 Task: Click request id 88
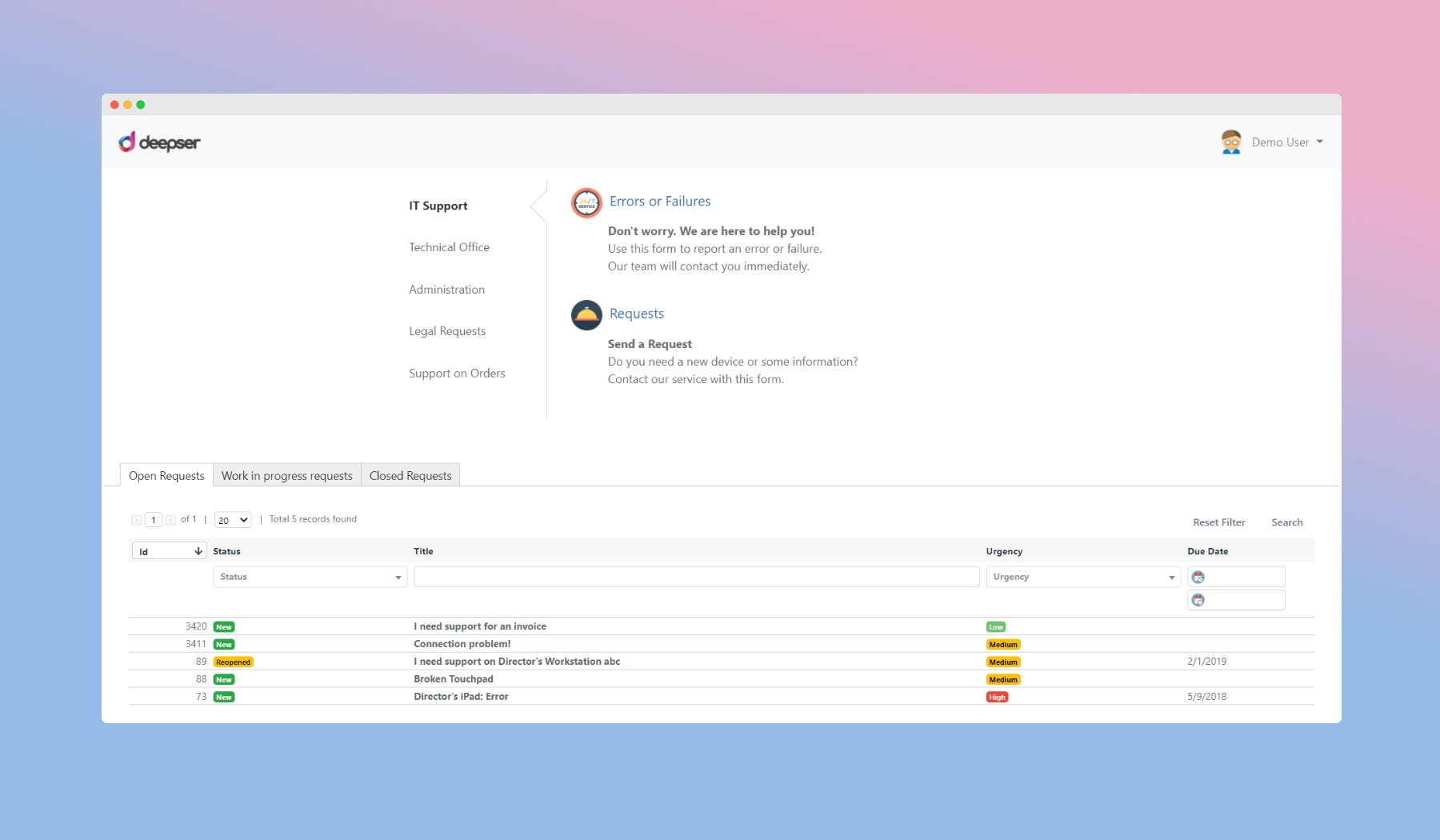tap(201, 679)
